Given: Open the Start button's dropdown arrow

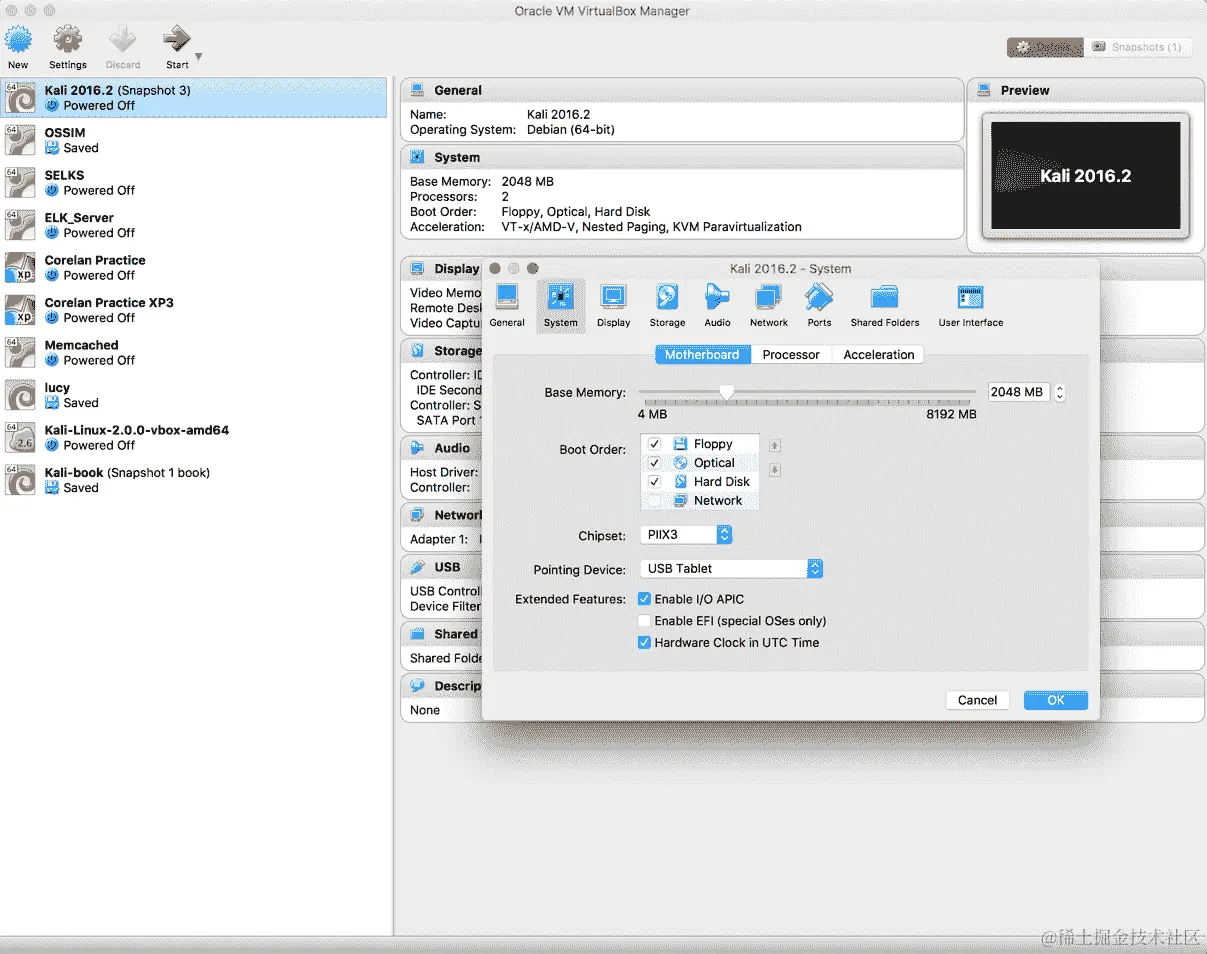Looking at the screenshot, I should 198,56.
